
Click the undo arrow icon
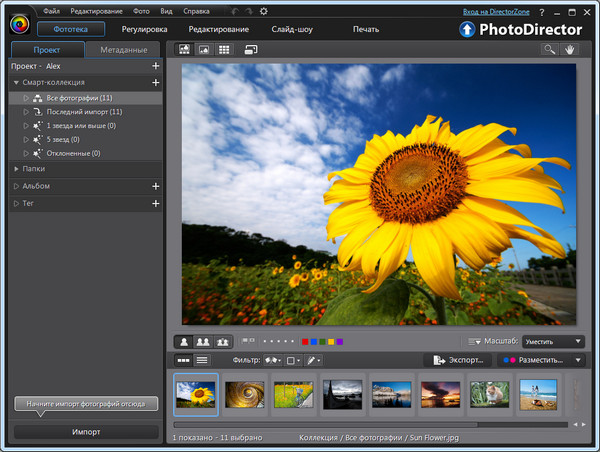(x=233, y=11)
